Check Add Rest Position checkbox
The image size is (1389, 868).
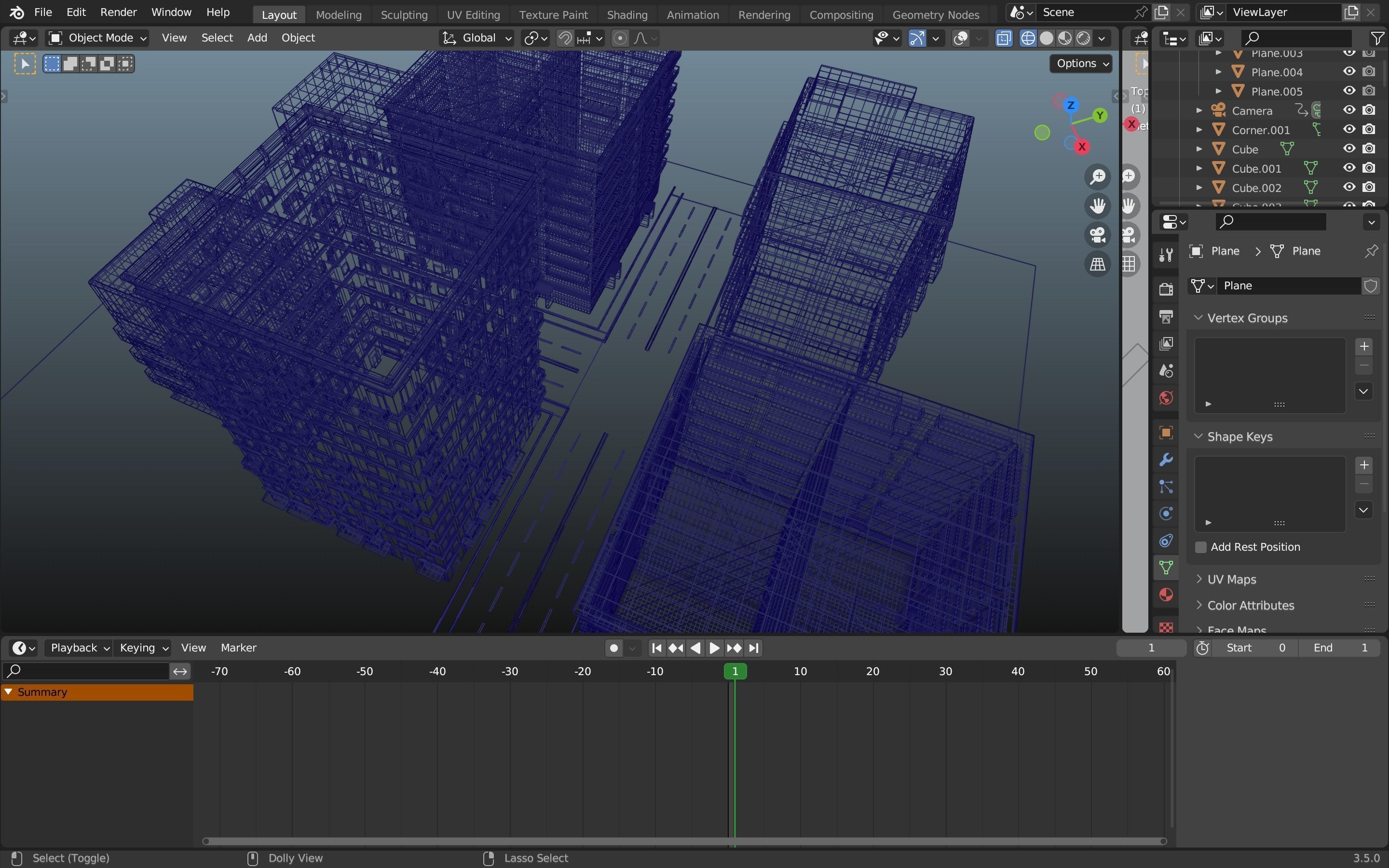[1200, 547]
